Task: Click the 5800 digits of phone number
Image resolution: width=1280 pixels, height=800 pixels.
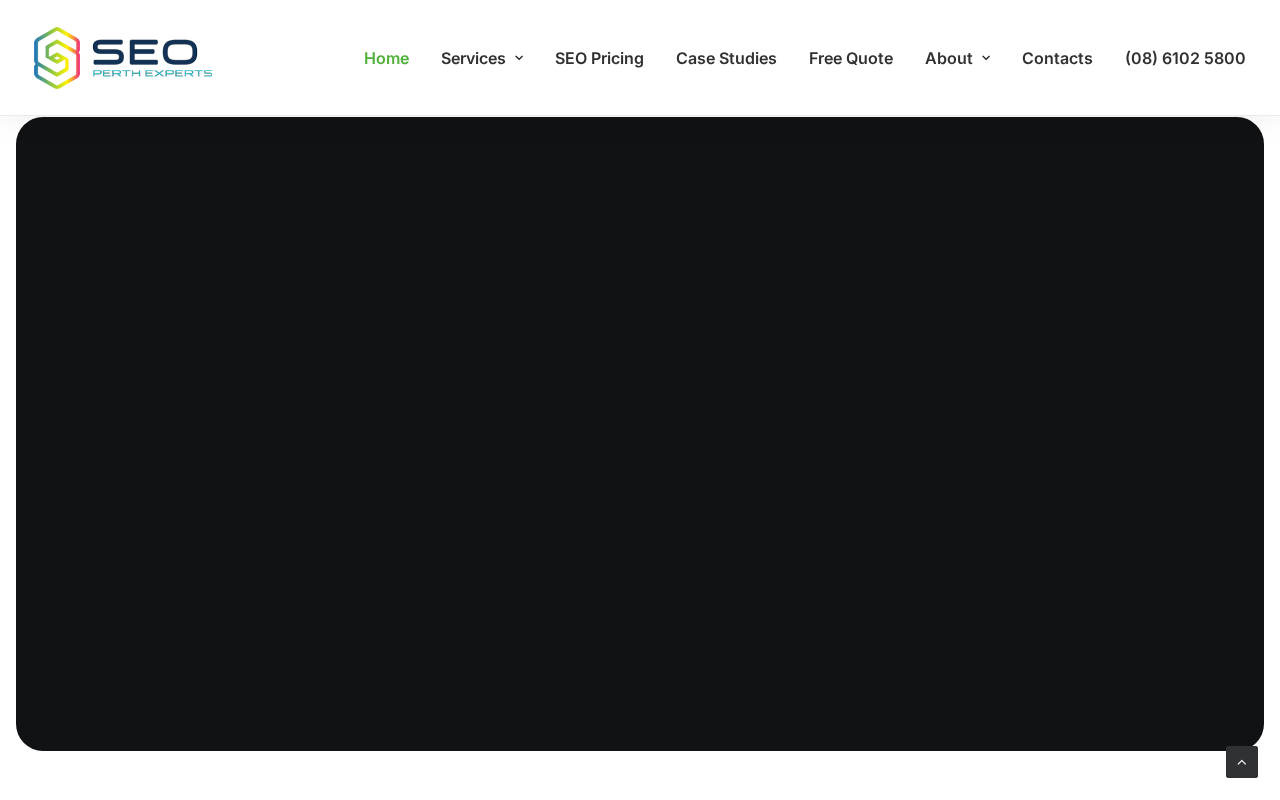Action: (x=1225, y=58)
